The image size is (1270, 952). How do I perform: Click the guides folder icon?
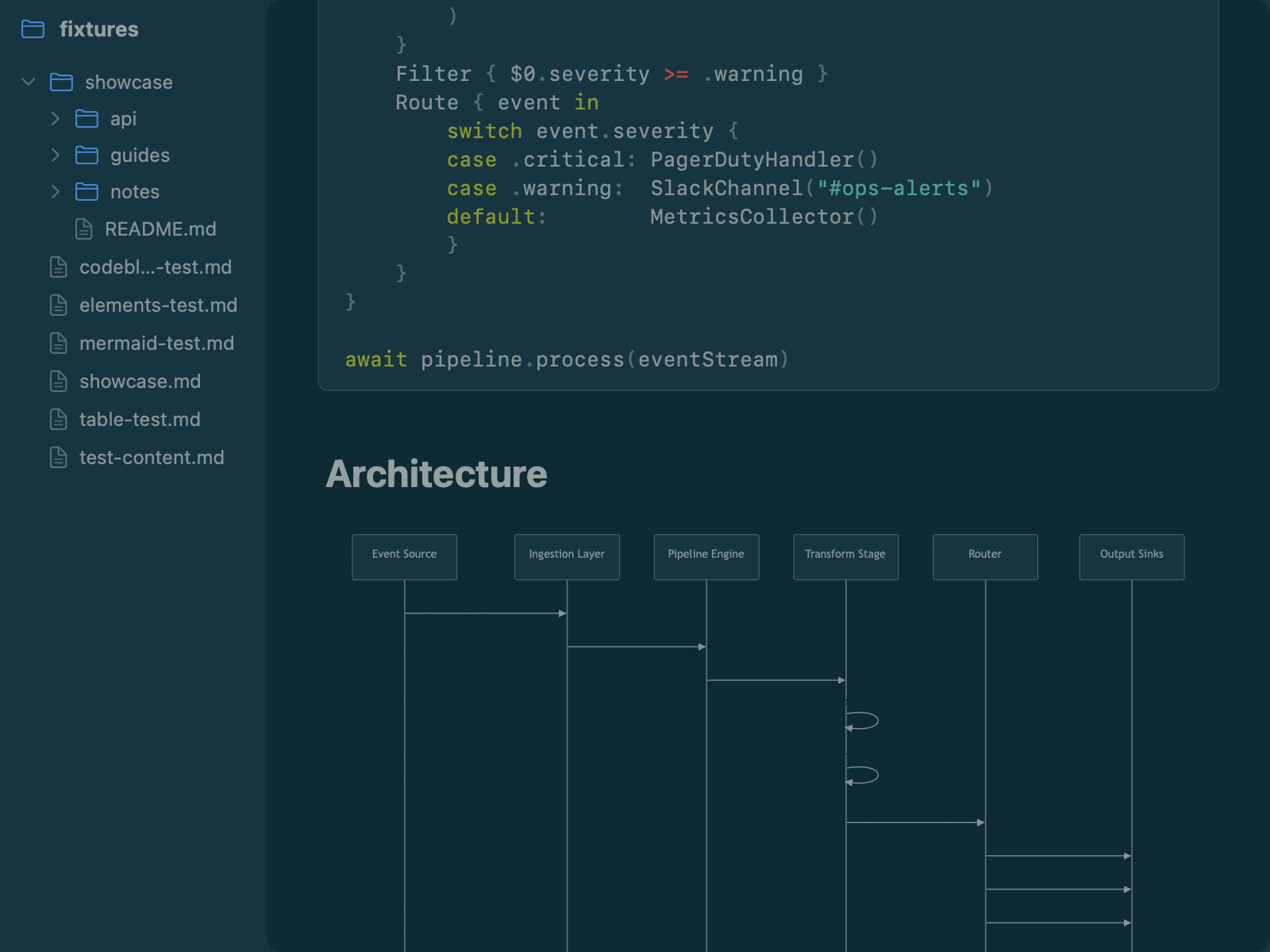click(x=87, y=155)
